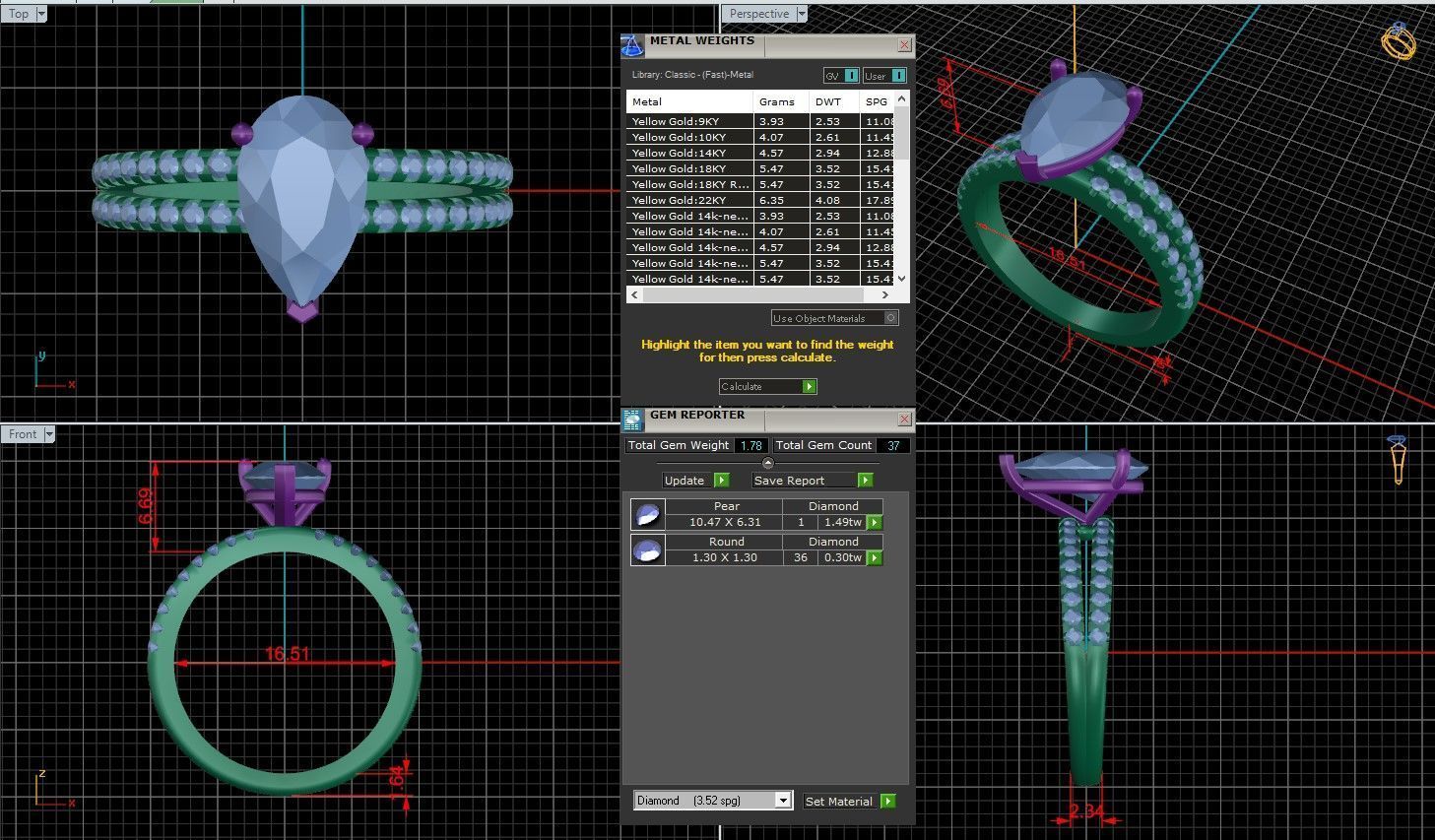The image size is (1435, 840).
Task: Click the Round shape label
Action: (726, 542)
